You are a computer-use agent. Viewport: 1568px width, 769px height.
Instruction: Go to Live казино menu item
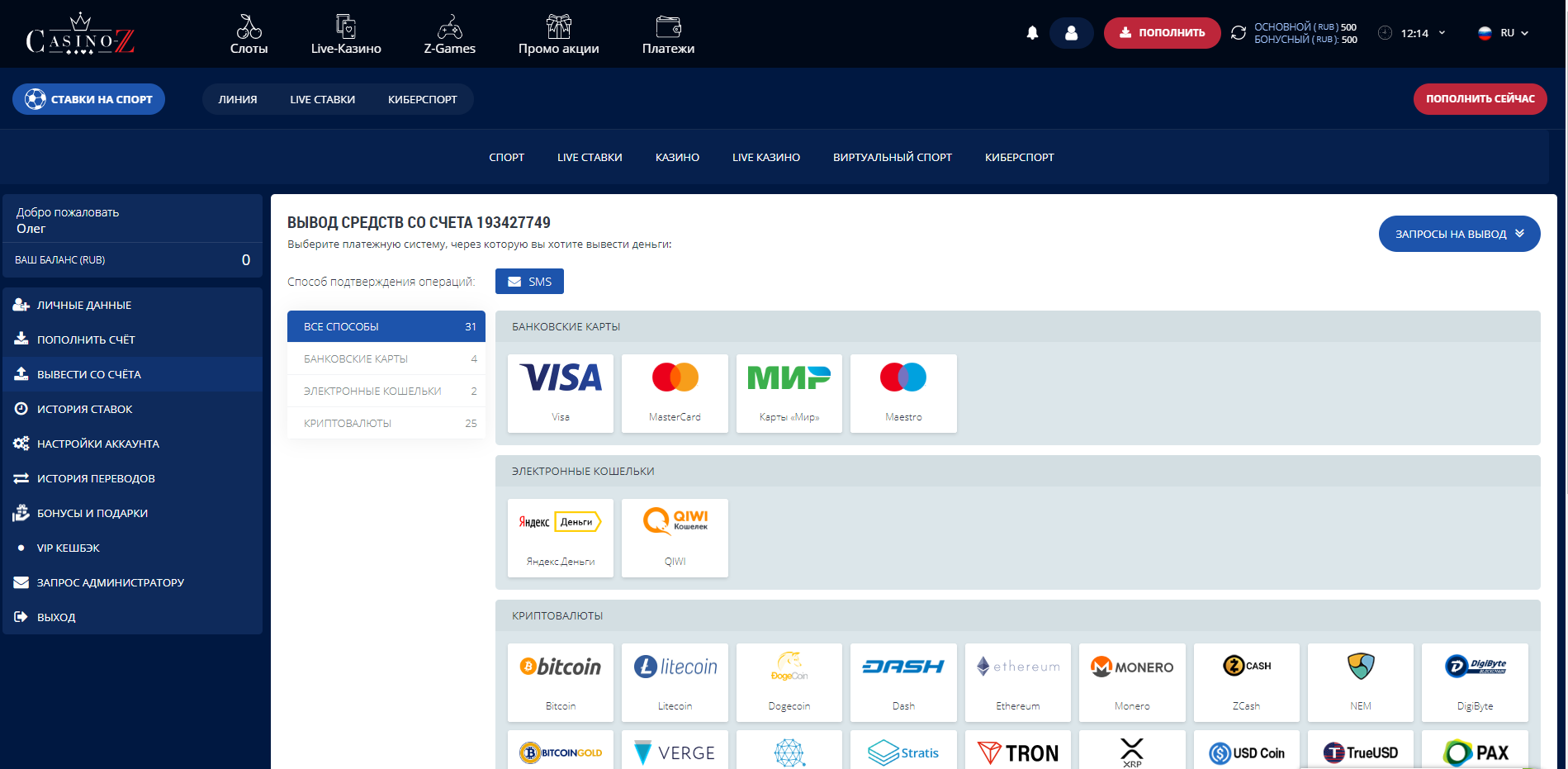pos(766,157)
